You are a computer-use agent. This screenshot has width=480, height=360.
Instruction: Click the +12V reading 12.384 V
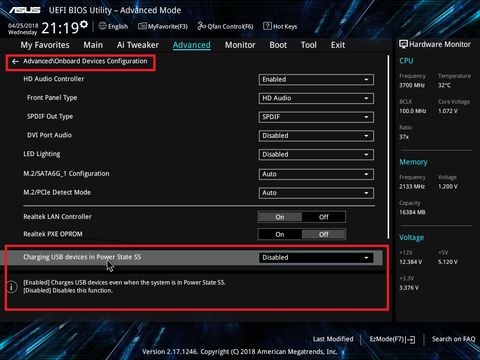411,262
